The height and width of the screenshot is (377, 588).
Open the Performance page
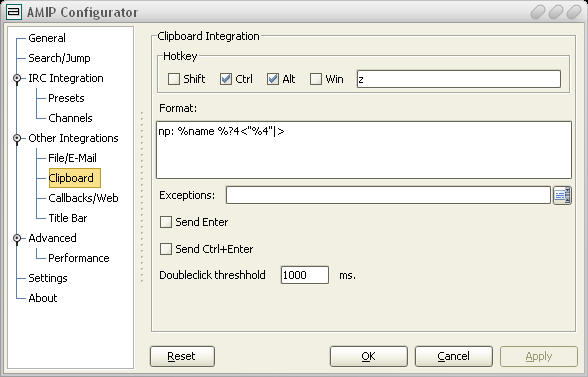point(79,258)
